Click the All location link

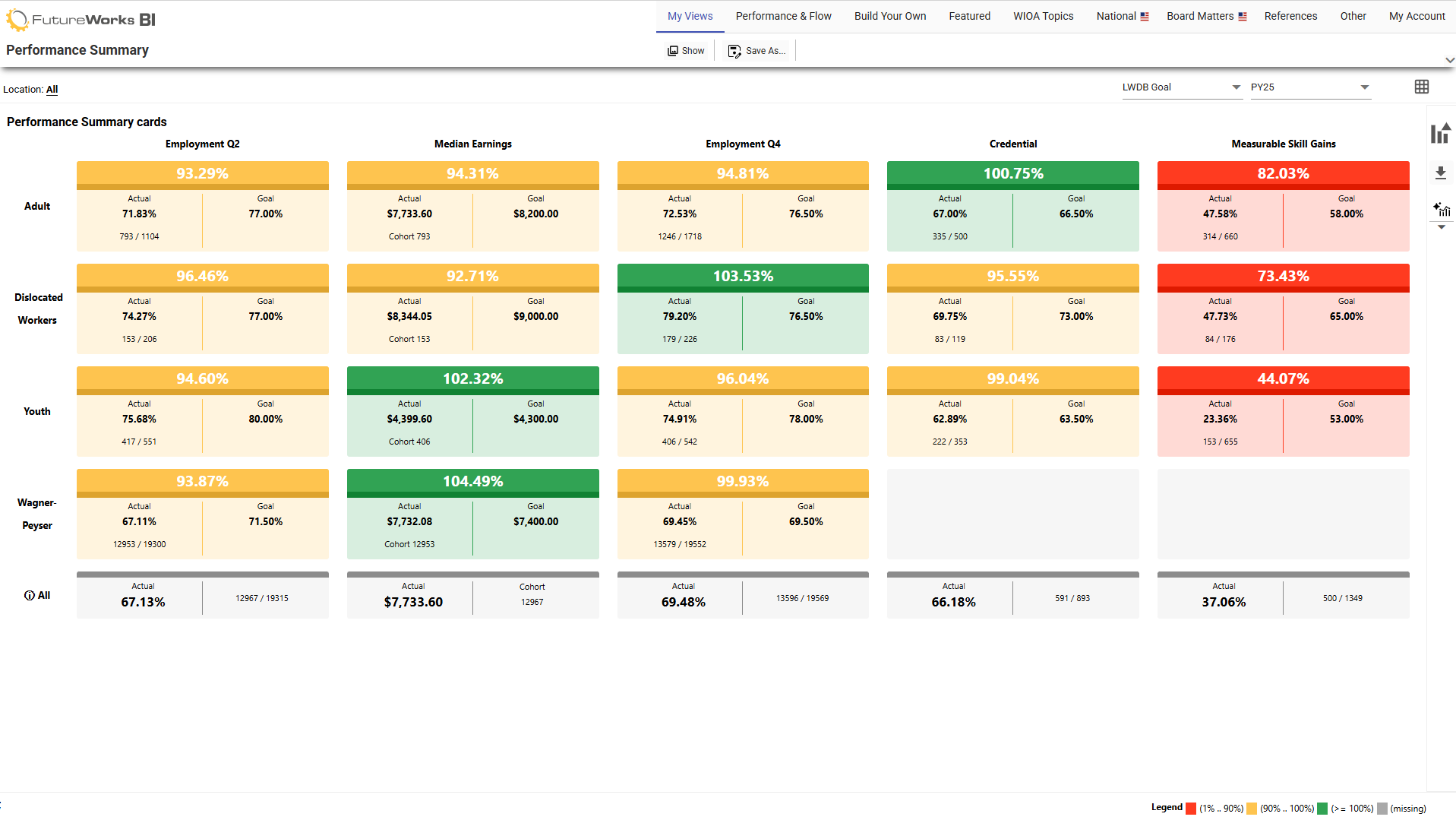click(52, 90)
